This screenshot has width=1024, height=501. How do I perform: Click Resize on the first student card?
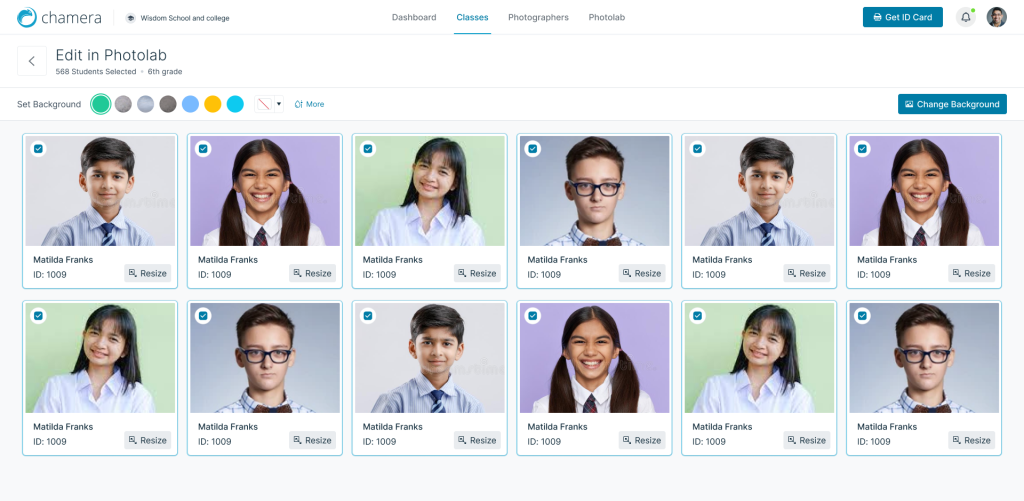coord(148,273)
